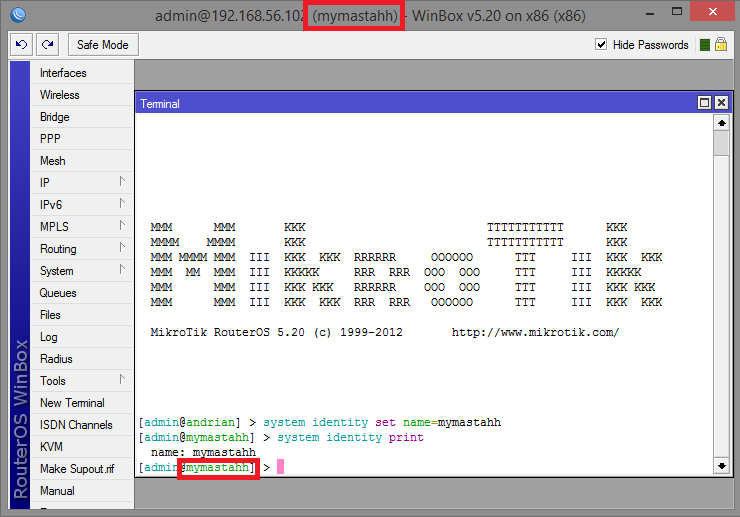This screenshot has width=740, height=517.
Task: Toggle the Hide Passwords checkbox
Action: tap(601, 44)
